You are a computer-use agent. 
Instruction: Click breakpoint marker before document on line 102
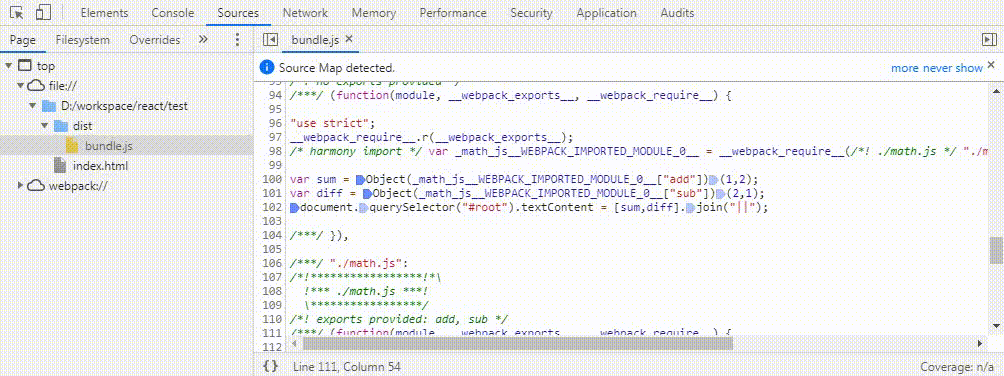295,208
